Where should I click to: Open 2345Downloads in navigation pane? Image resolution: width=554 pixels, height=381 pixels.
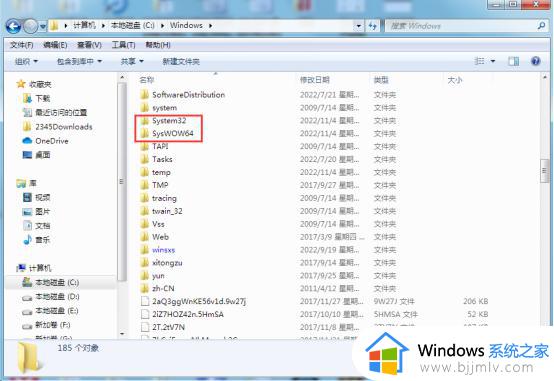click(57, 127)
